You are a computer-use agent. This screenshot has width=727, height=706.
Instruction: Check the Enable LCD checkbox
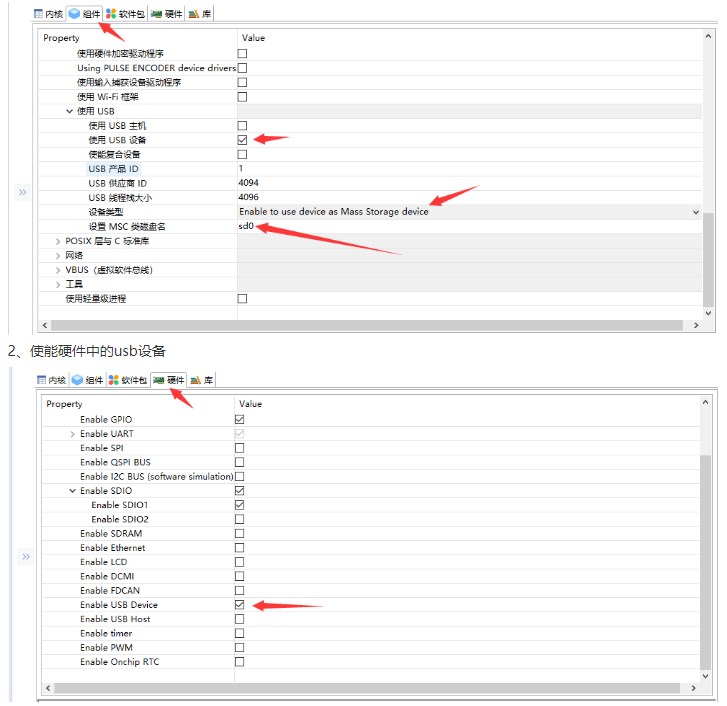[239, 562]
